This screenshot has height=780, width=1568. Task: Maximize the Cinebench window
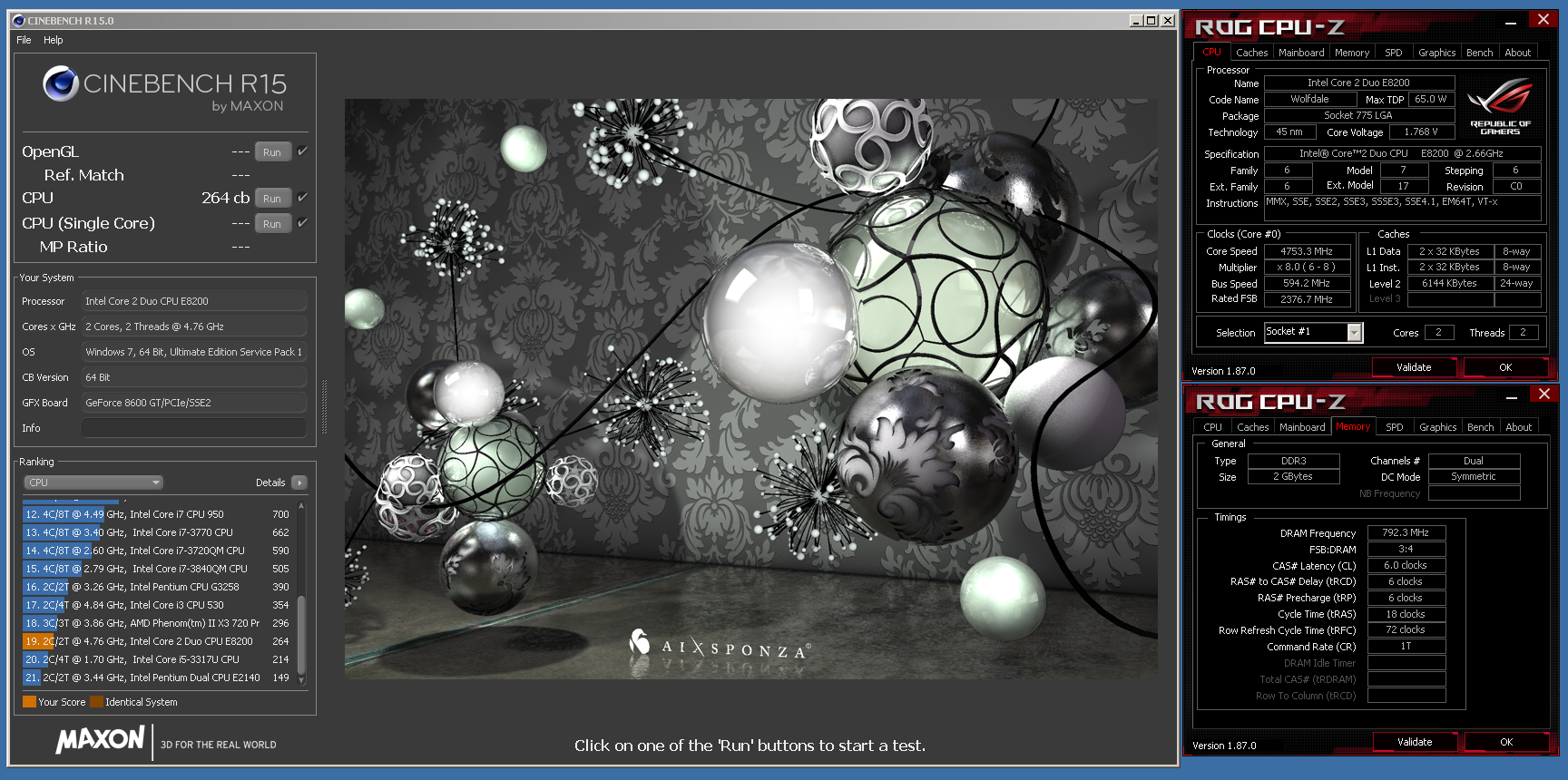(x=1151, y=21)
